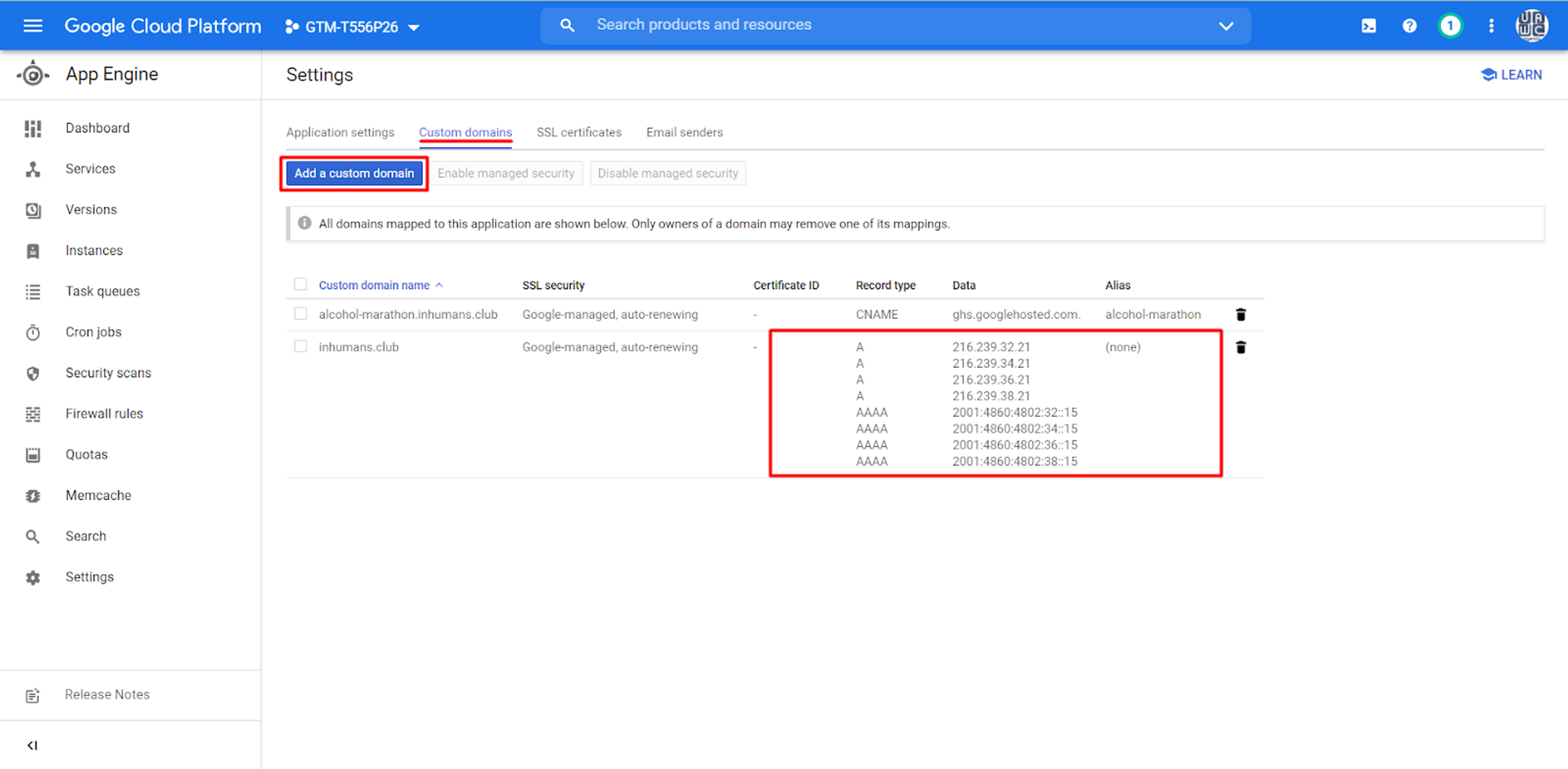1568x769 pixels.
Task: Click the user account avatar
Action: pyautogui.click(x=1531, y=26)
